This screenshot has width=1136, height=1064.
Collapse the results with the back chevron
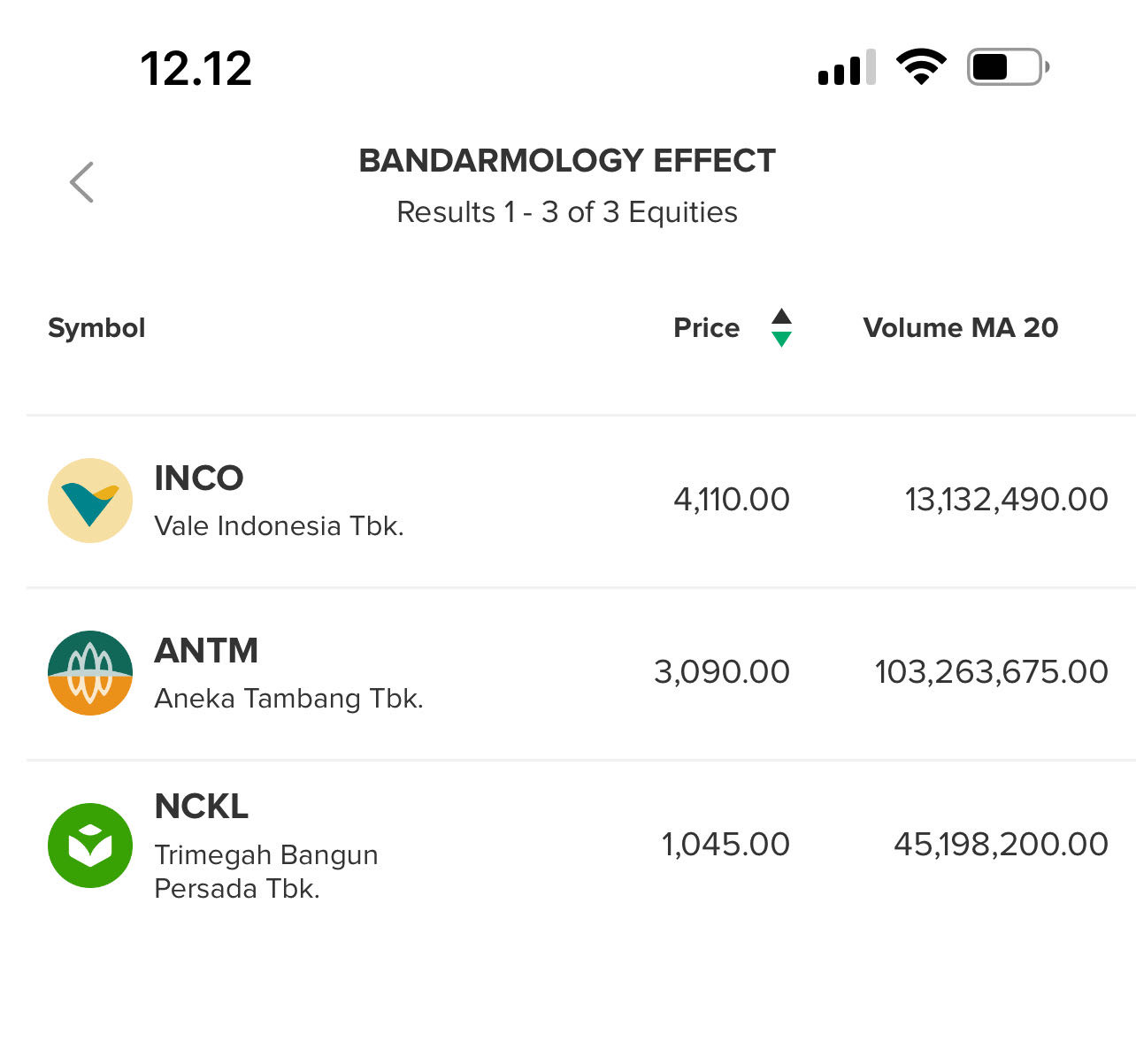click(81, 181)
